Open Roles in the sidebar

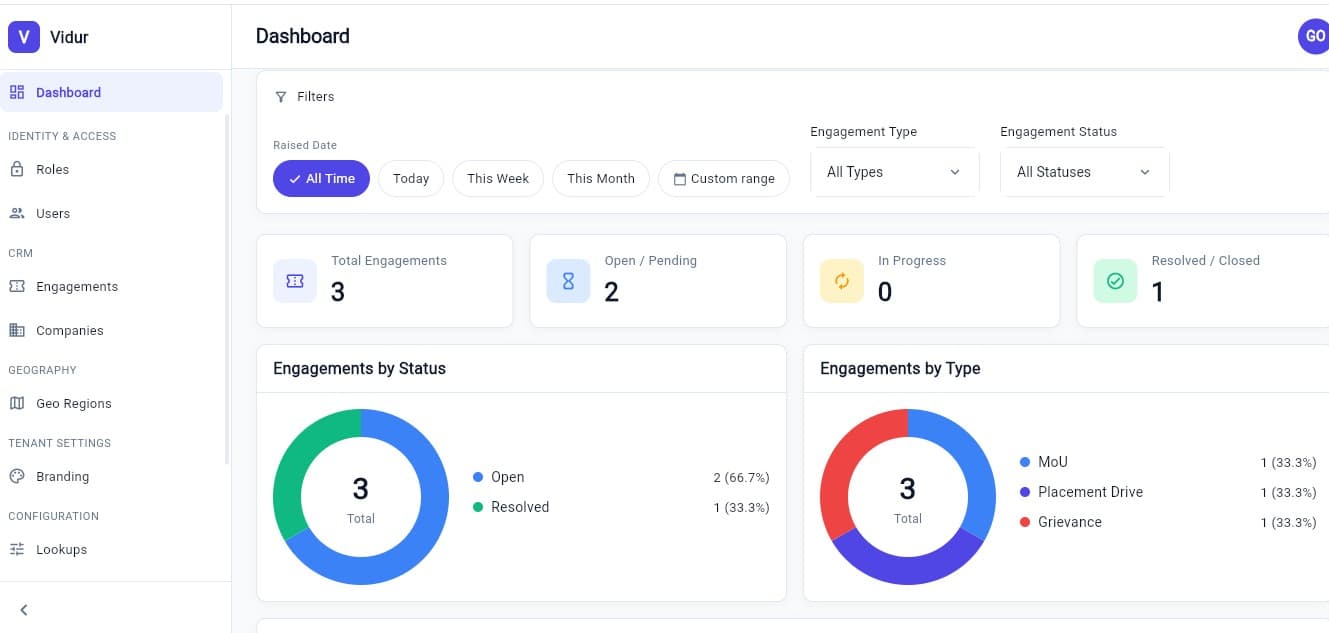(x=111, y=169)
